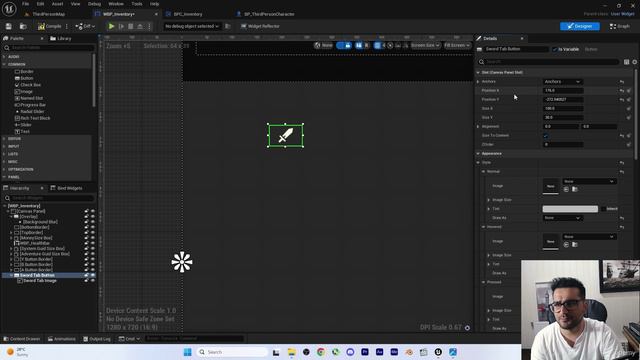Toggle visibility eye for Canvas Panel row

(x=93, y=211)
